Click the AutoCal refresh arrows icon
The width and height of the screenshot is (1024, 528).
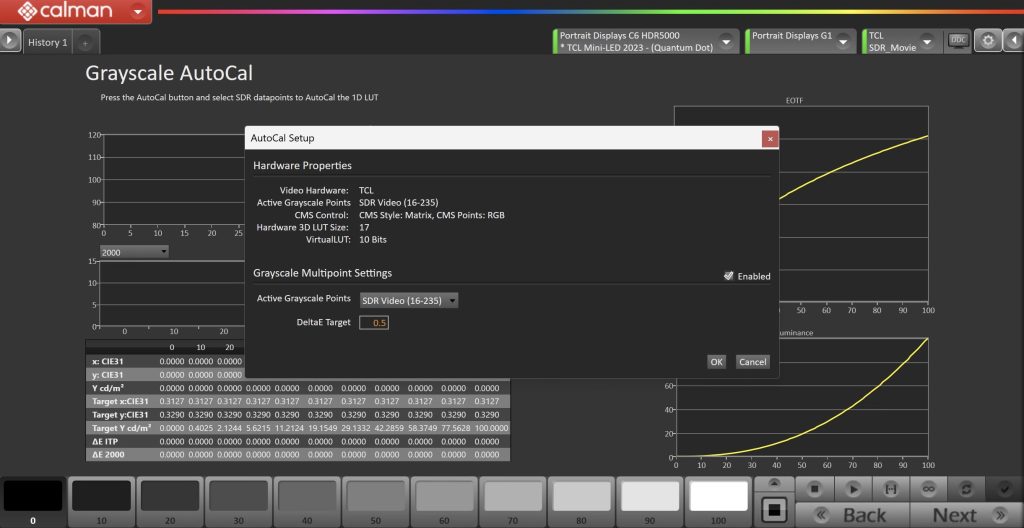tap(965, 489)
